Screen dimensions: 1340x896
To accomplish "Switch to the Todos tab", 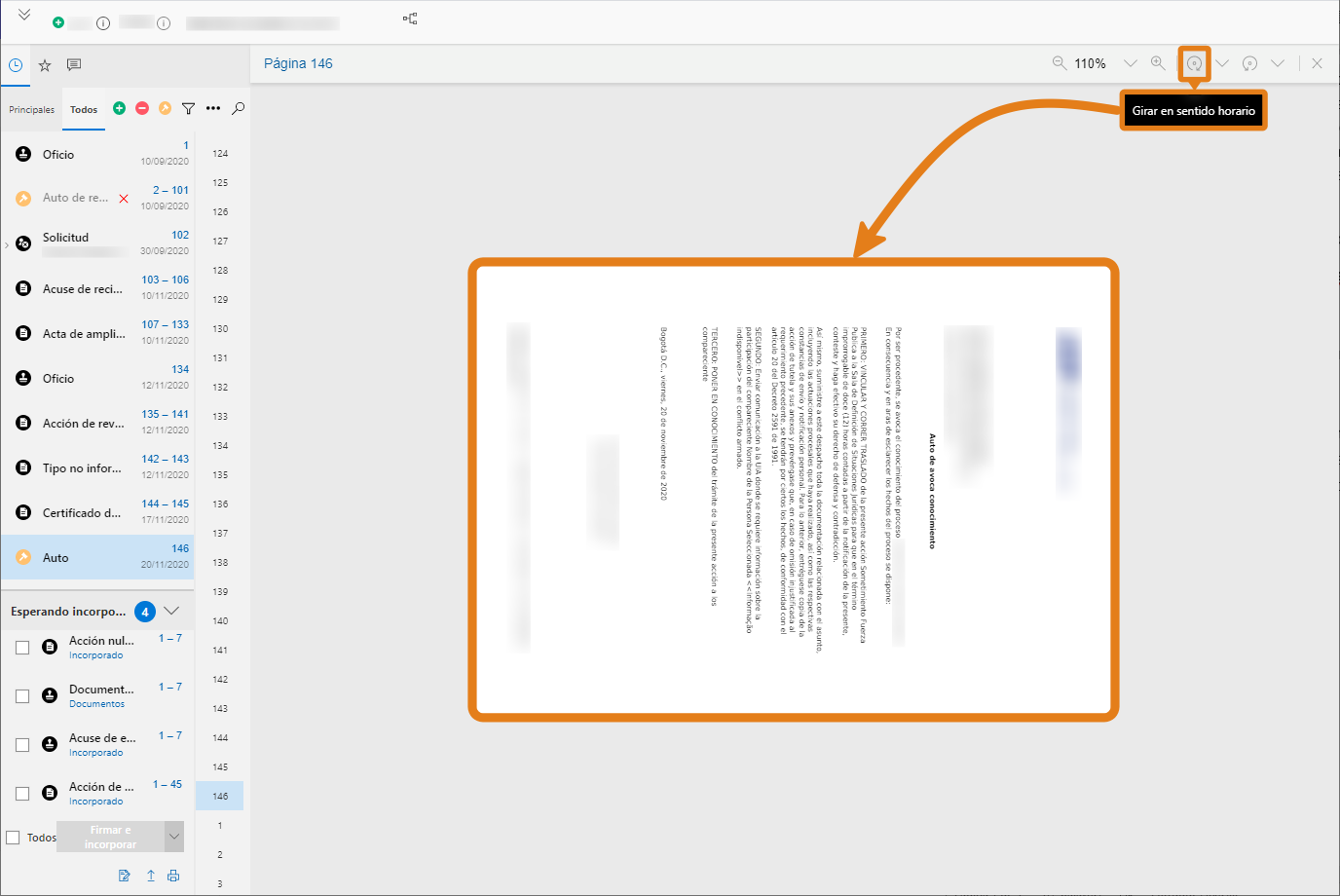I will click(84, 110).
